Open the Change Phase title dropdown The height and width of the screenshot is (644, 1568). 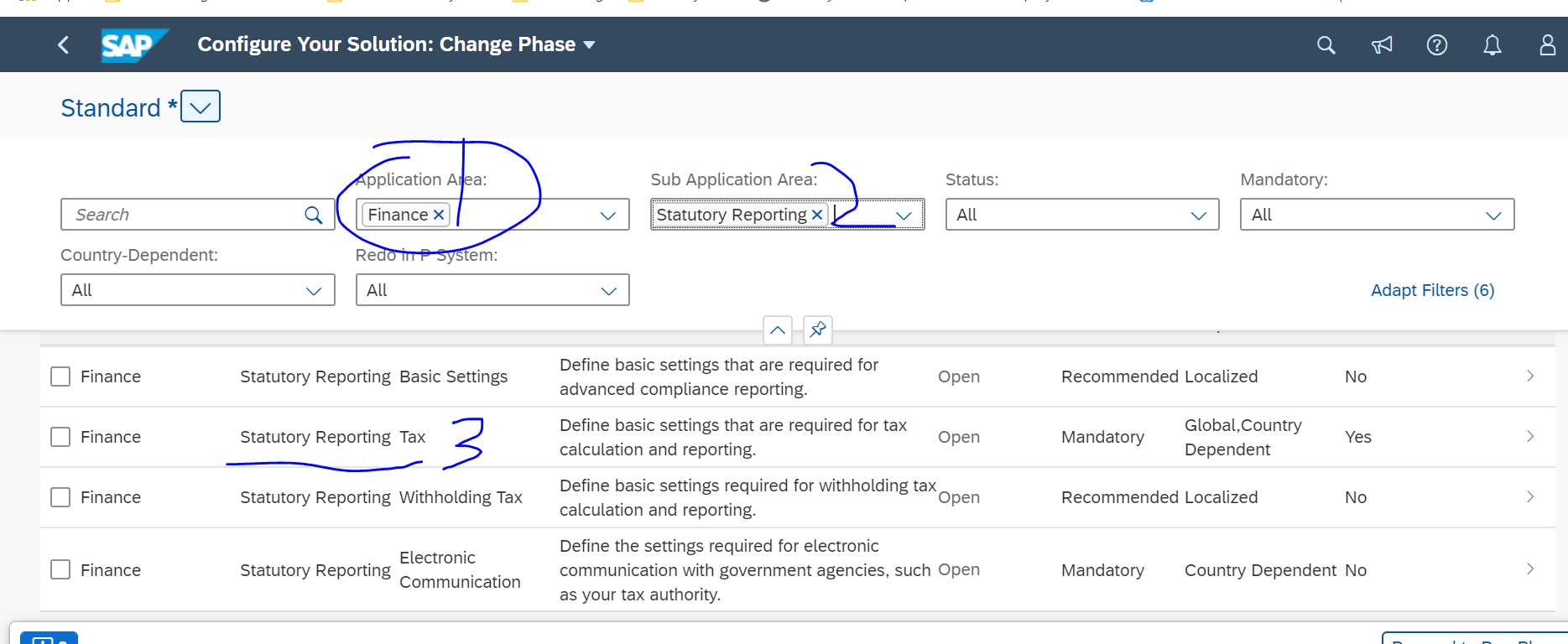(589, 44)
